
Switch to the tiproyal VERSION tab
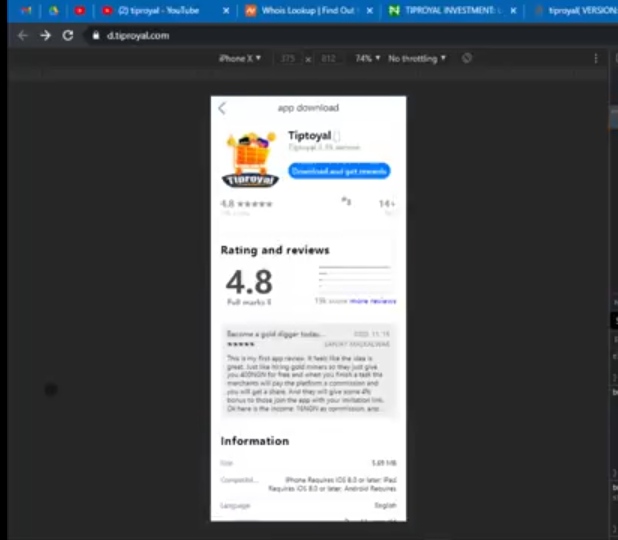click(575, 11)
